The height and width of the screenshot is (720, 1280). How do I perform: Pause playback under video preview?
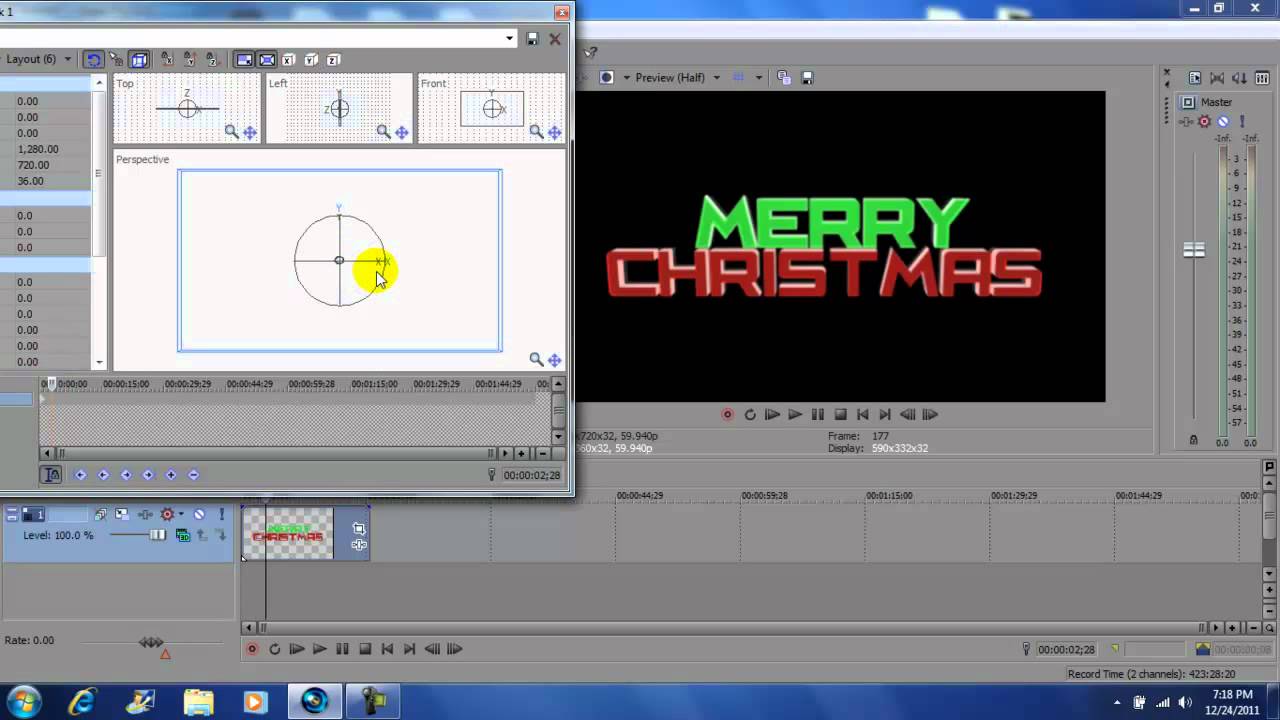(x=817, y=414)
